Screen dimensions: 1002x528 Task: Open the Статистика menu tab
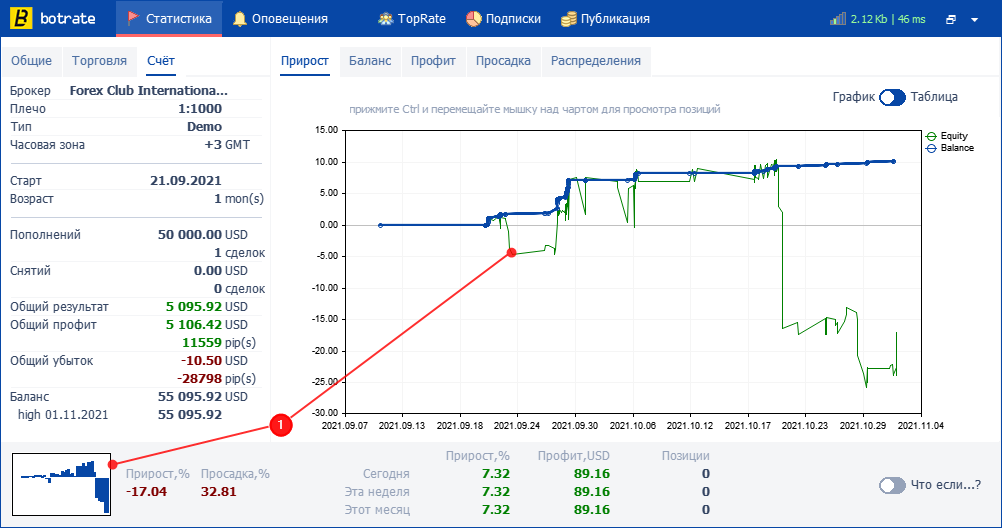tap(169, 19)
